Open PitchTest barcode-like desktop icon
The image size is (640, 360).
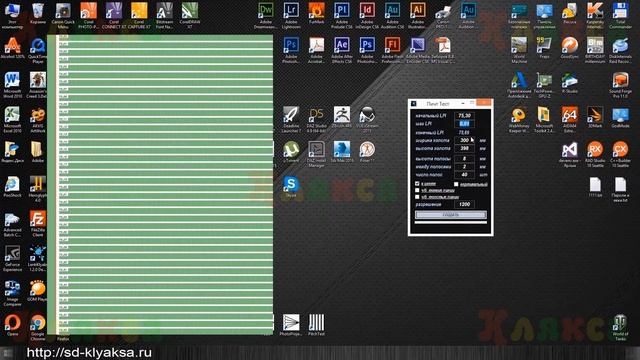316,325
